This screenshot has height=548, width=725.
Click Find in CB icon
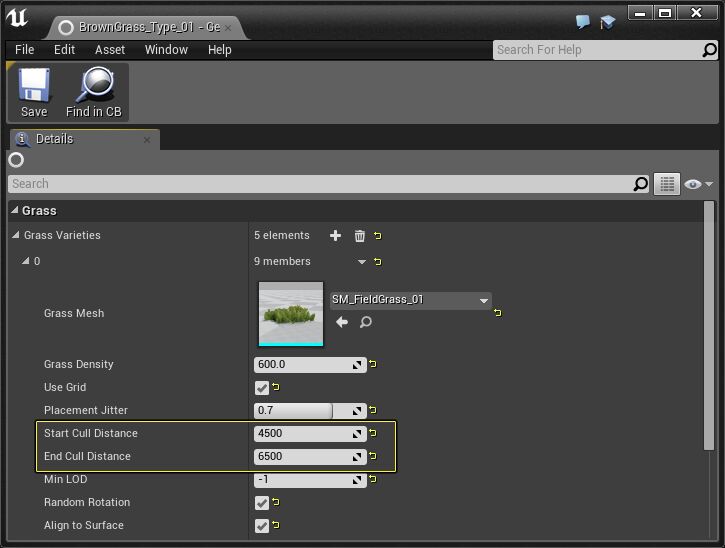tap(94, 92)
